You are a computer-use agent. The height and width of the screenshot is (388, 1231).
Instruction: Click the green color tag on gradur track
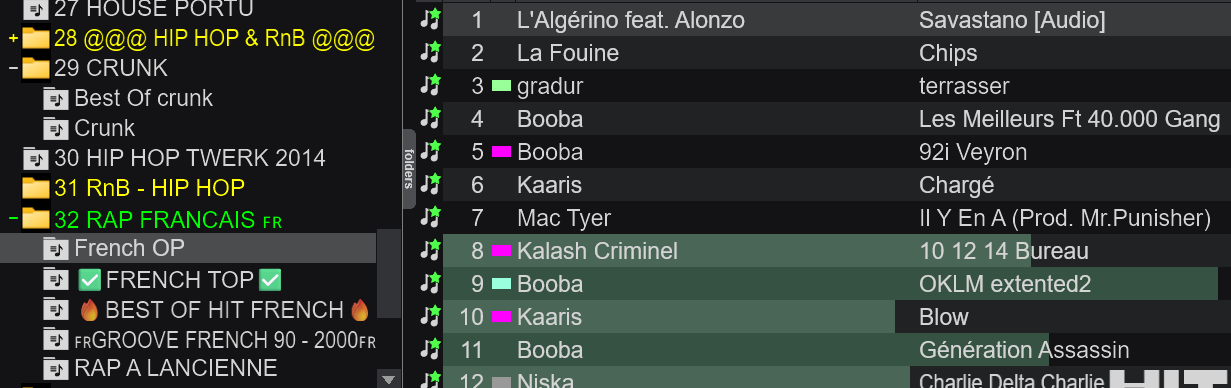501,86
